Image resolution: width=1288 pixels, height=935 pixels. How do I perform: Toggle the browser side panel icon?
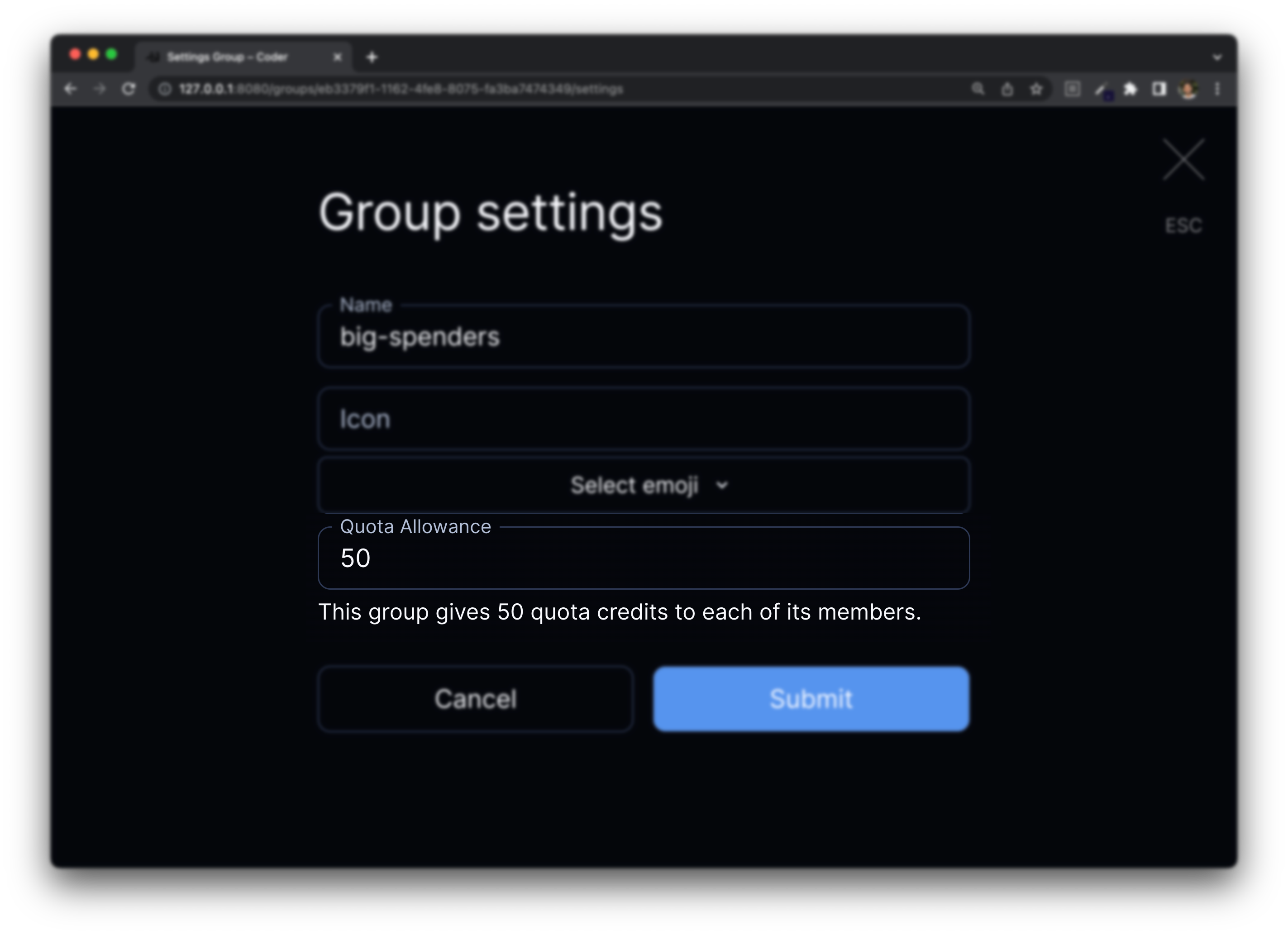point(1159,89)
